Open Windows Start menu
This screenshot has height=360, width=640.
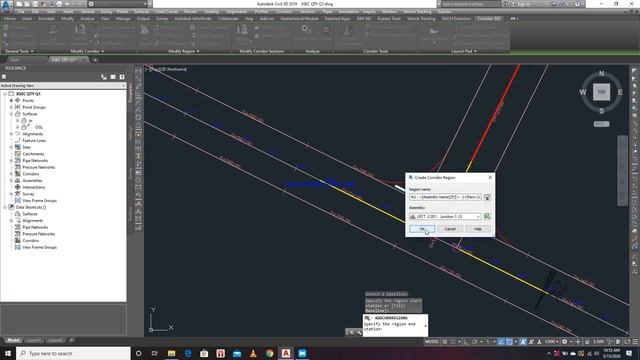(8, 353)
